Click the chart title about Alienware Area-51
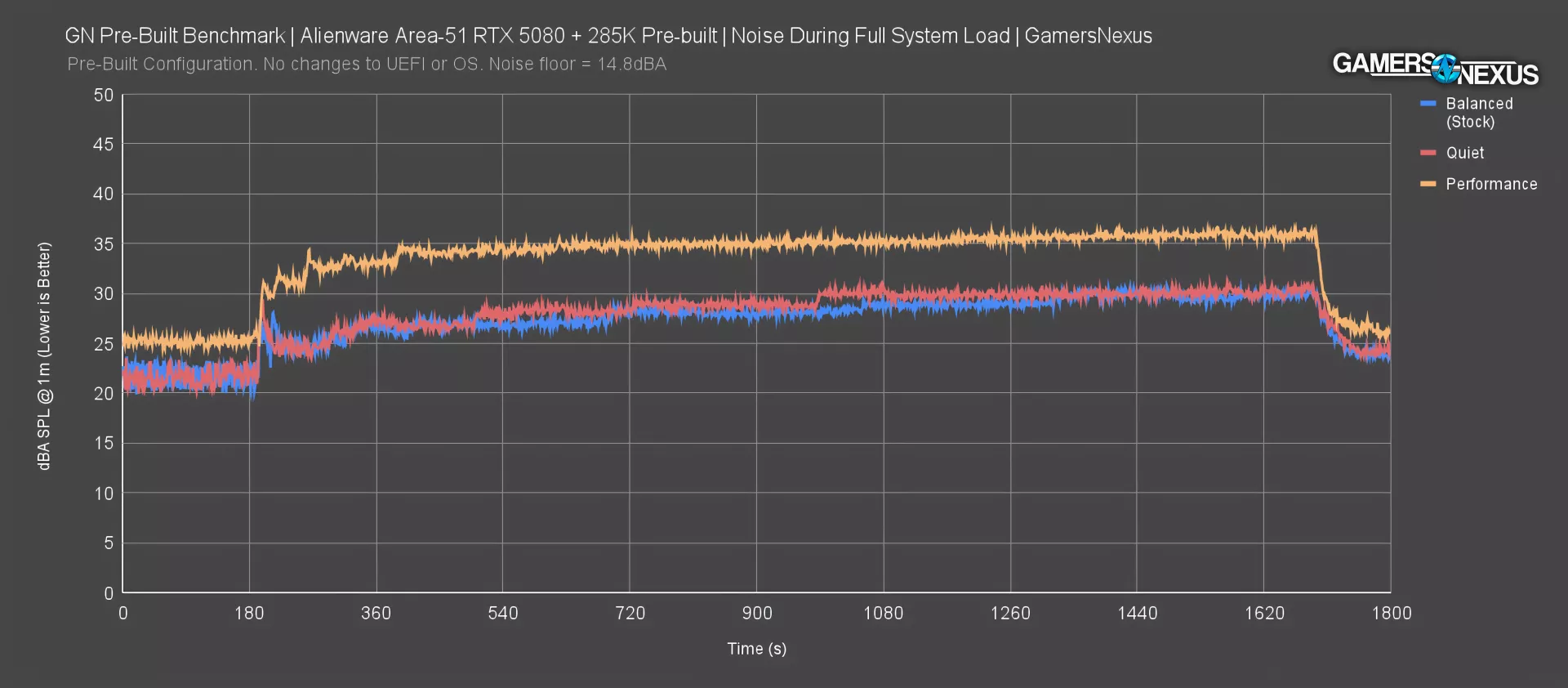1568x688 pixels. (608, 36)
